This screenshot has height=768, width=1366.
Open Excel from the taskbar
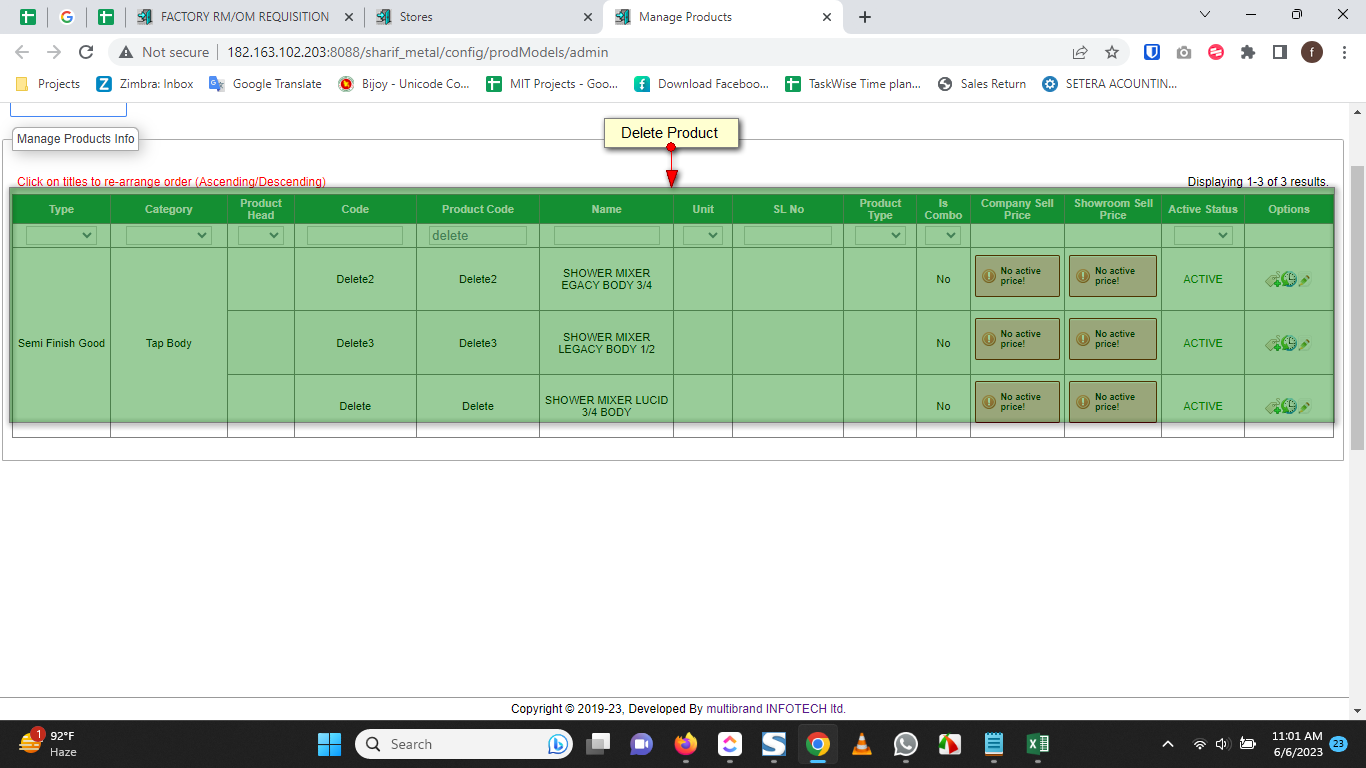(x=1037, y=744)
